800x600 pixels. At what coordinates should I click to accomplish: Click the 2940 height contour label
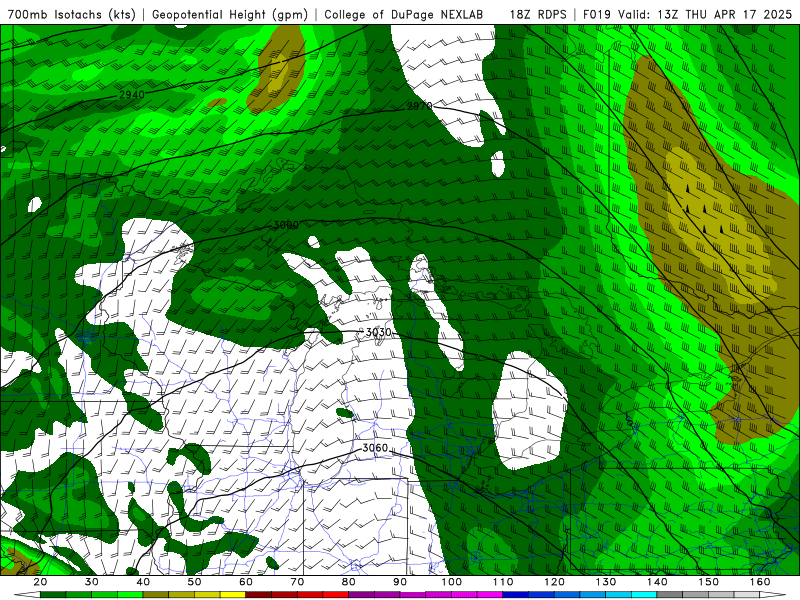coord(132,94)
